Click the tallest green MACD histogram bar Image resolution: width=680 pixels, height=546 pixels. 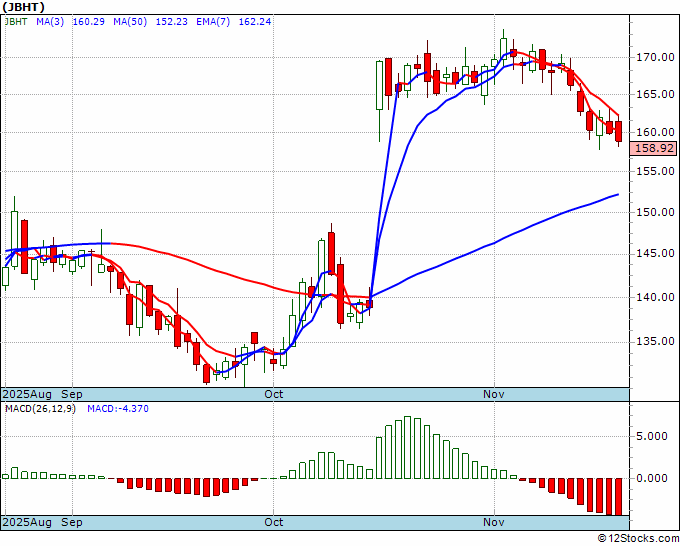tap(408, 447)
